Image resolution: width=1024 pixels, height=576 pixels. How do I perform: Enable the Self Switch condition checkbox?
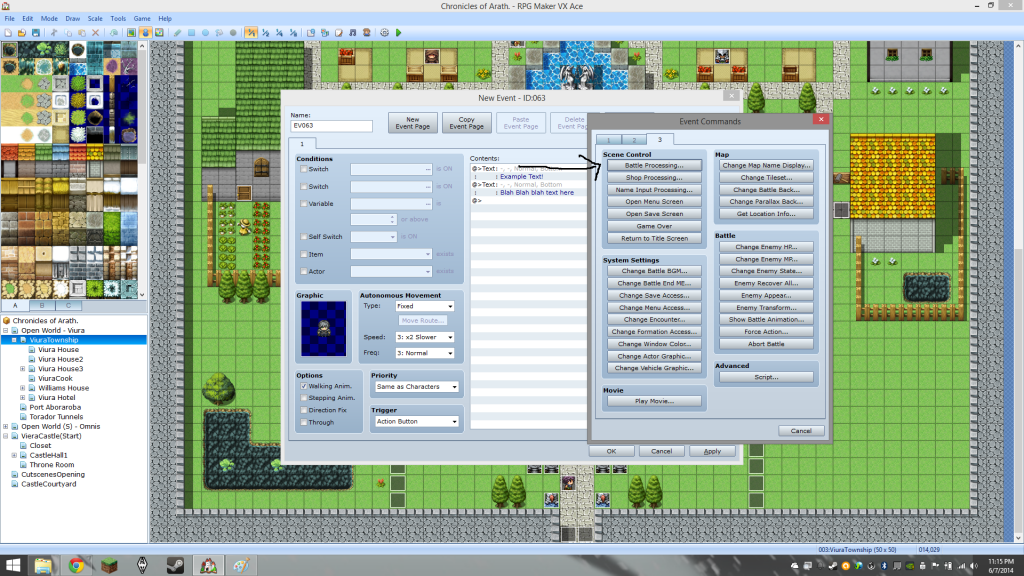click(x=304, y=237)
